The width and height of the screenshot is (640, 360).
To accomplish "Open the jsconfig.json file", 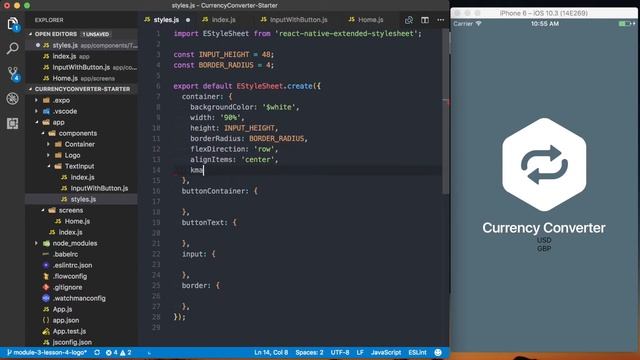I will (x=82, y=342).
